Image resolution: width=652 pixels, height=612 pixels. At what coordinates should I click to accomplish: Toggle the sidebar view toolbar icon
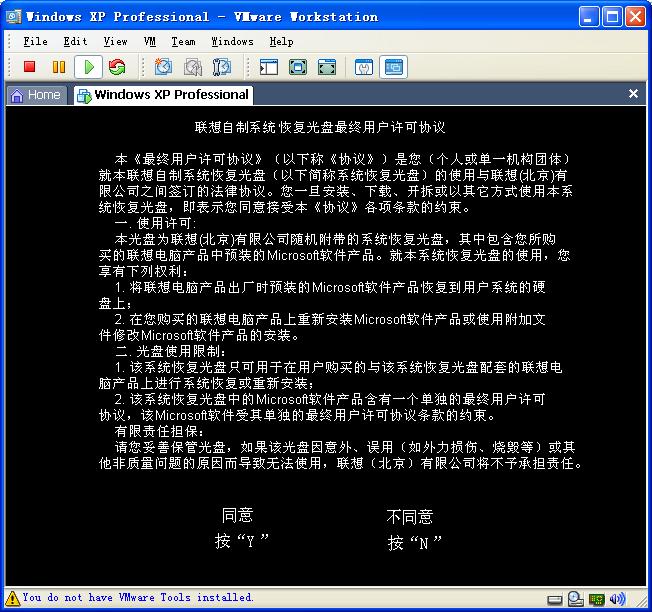pyautogui.click(x=269, y=67)
